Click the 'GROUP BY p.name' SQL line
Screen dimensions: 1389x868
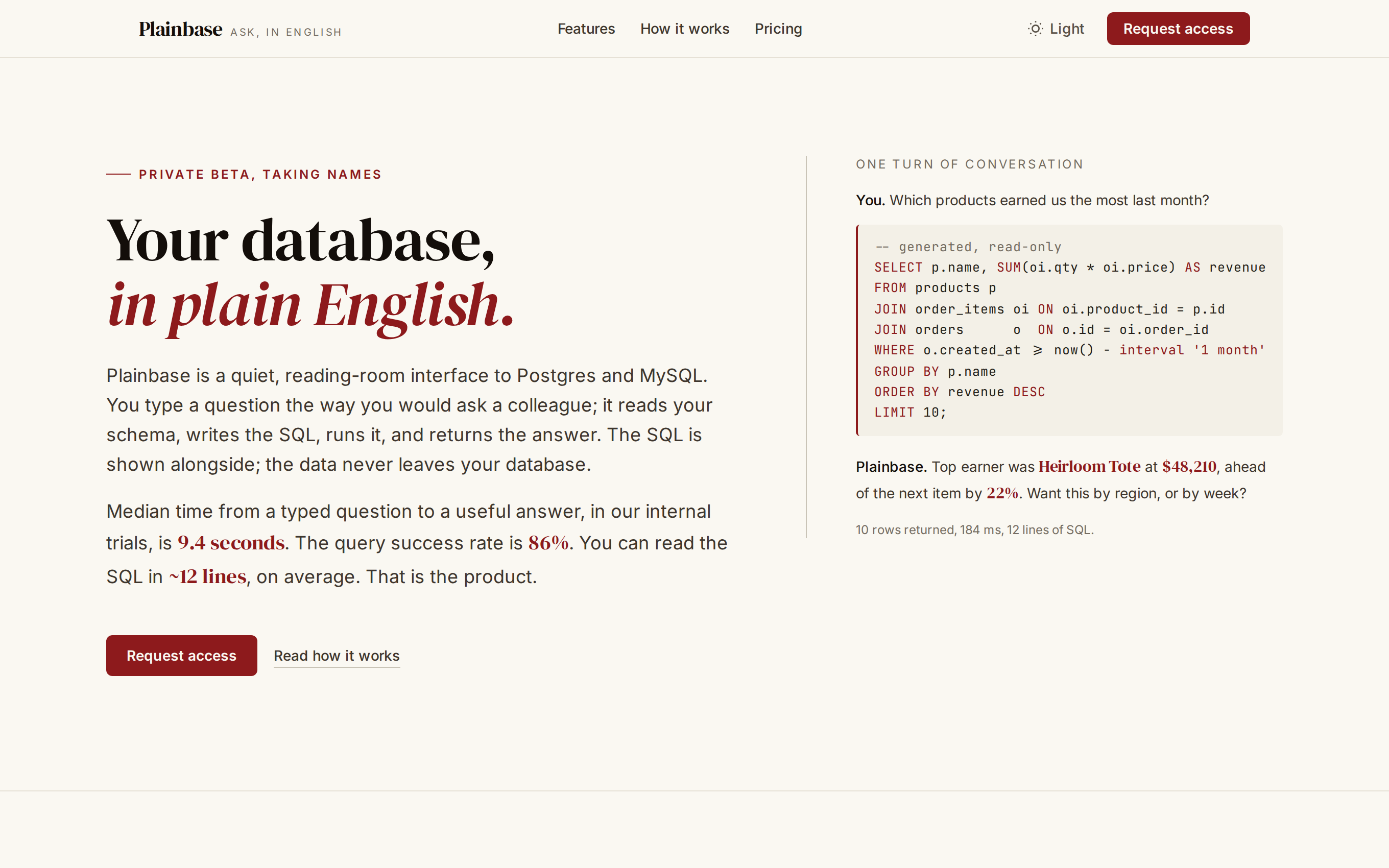point(935,371)
